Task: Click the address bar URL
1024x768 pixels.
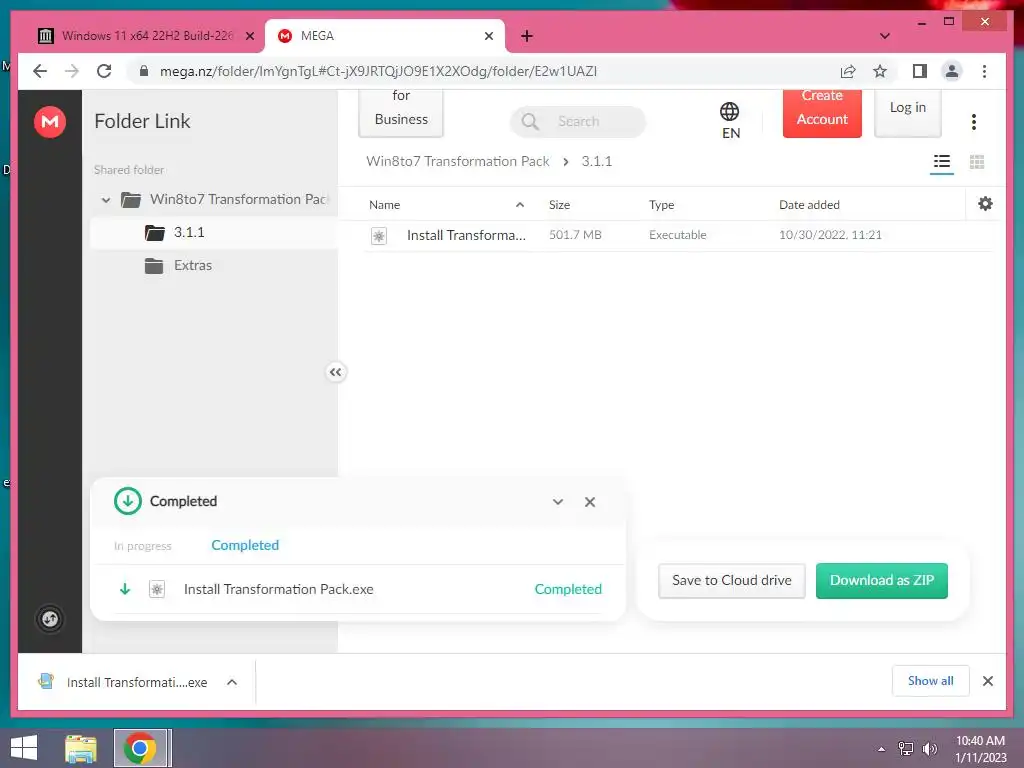Action: click(x=378, y=71)
